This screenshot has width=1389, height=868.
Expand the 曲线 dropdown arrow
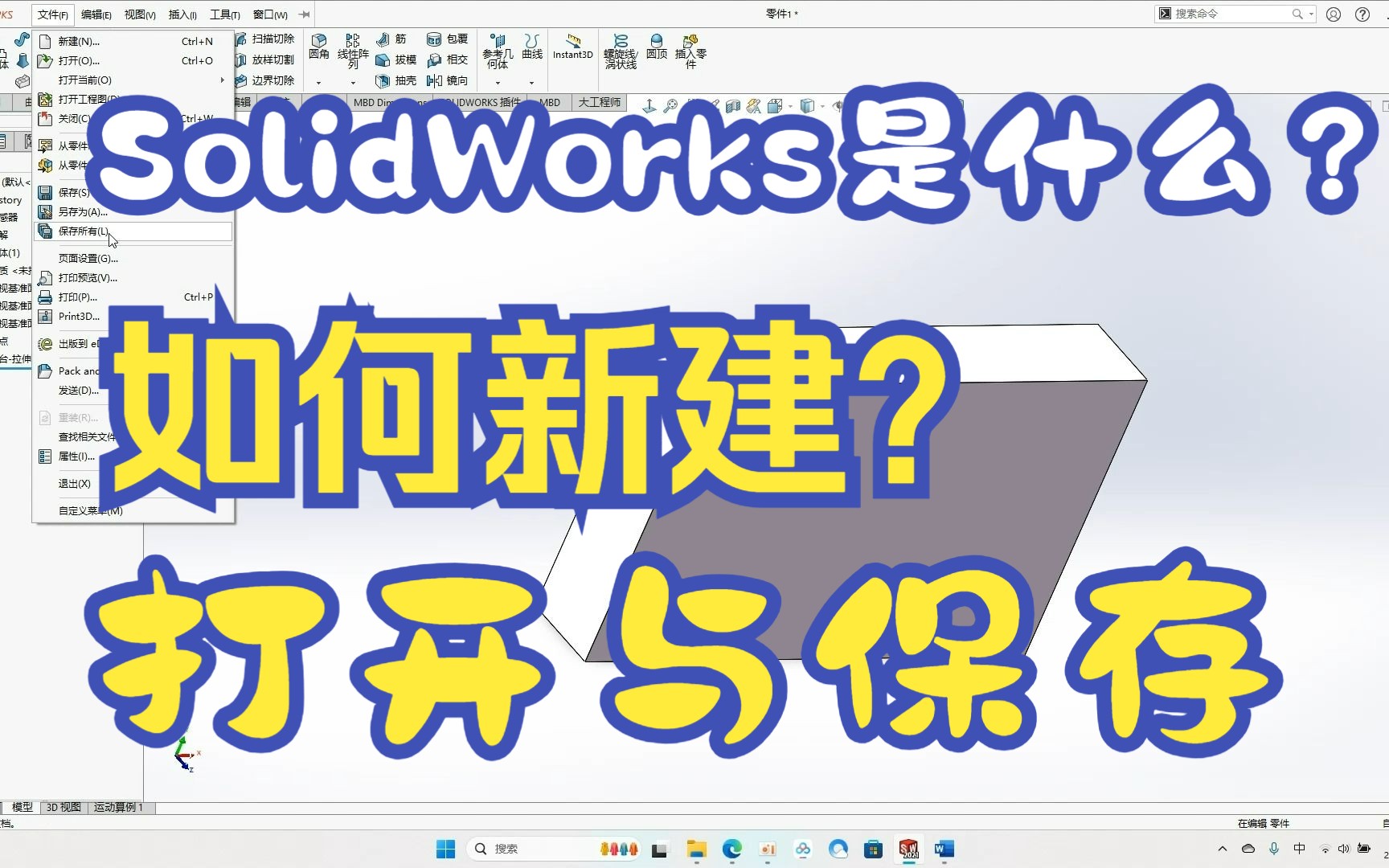click(x=532, y=83)
